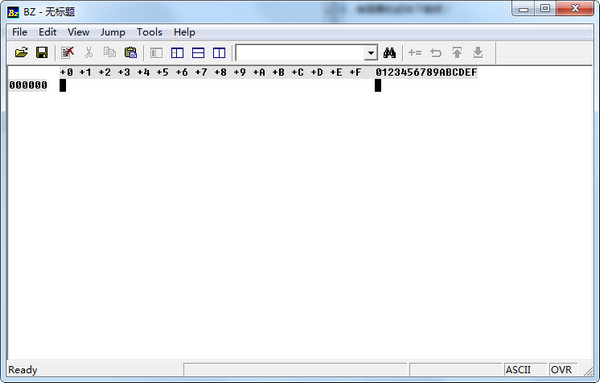
Task: Jump to bottom with the down arrow icon
Action: pos(478,52)
